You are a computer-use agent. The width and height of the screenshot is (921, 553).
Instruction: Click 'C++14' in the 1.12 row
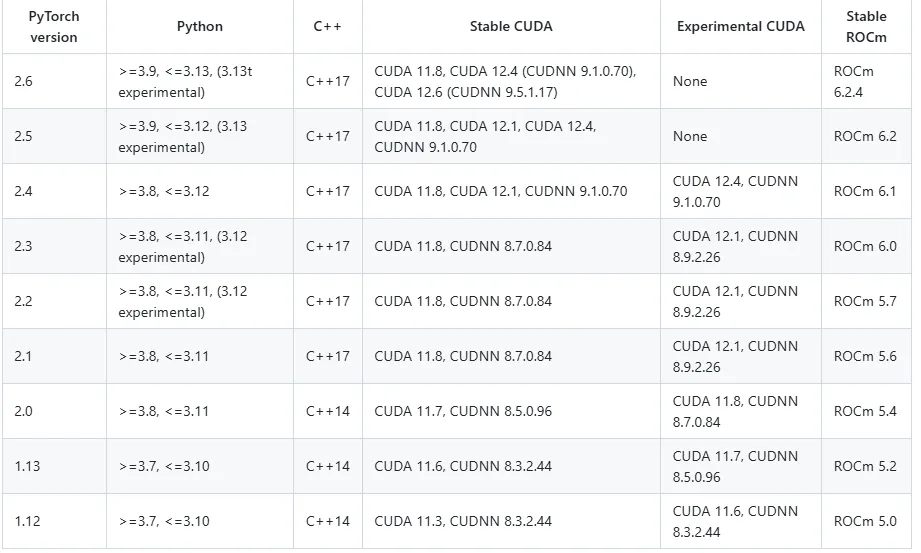328,521
